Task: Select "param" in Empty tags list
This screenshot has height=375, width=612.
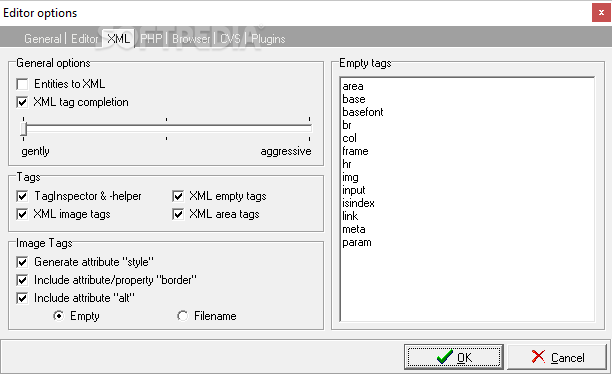Action: point(357,242)
